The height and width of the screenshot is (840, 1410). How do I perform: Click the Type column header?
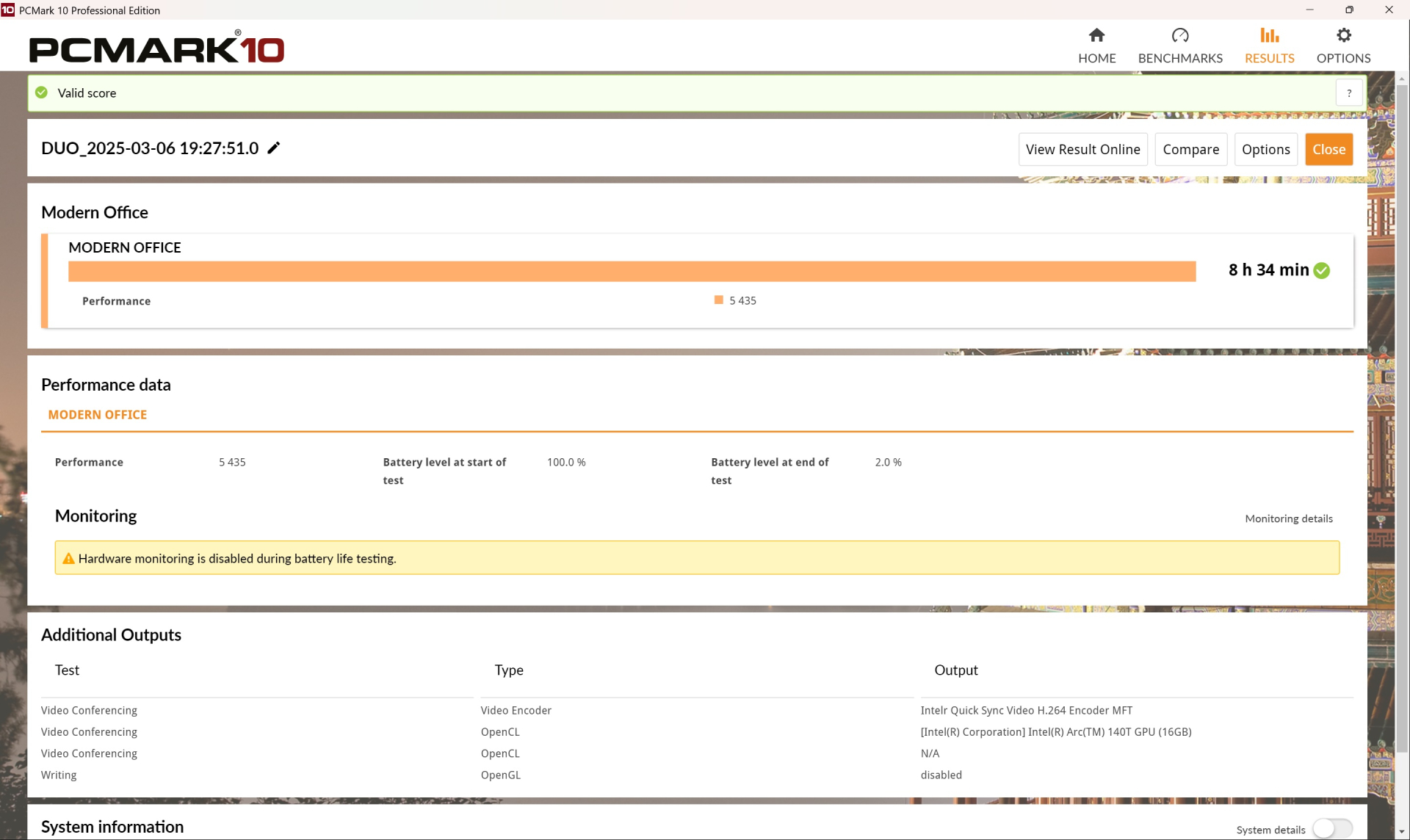[x=509, y=670]
